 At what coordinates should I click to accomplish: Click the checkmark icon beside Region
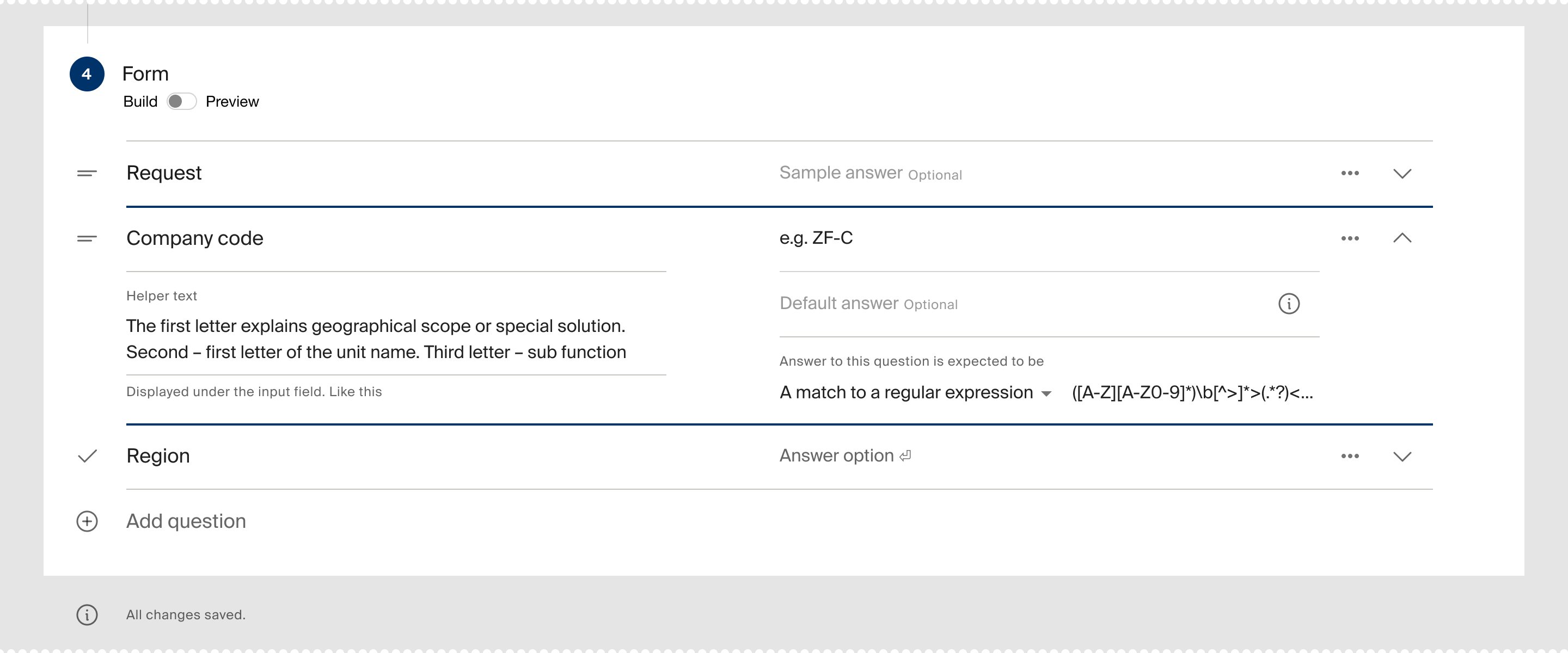pyautogui.click(x=88, y=455)
